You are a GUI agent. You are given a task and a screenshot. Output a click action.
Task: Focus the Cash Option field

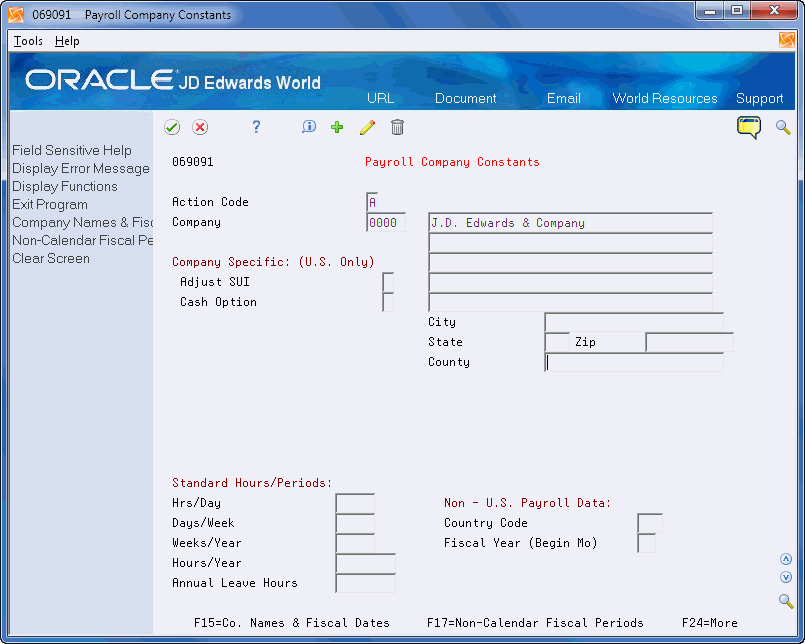389,302
